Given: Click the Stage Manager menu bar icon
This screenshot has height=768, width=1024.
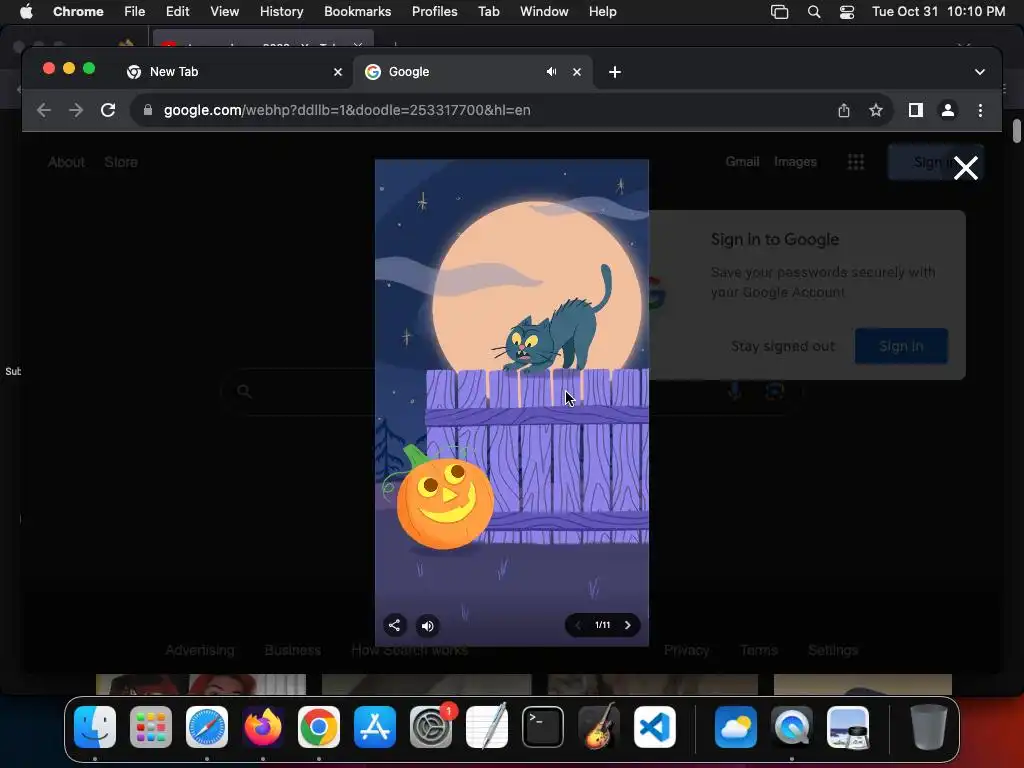Looking at the screenshot, I should click(780, 12).
